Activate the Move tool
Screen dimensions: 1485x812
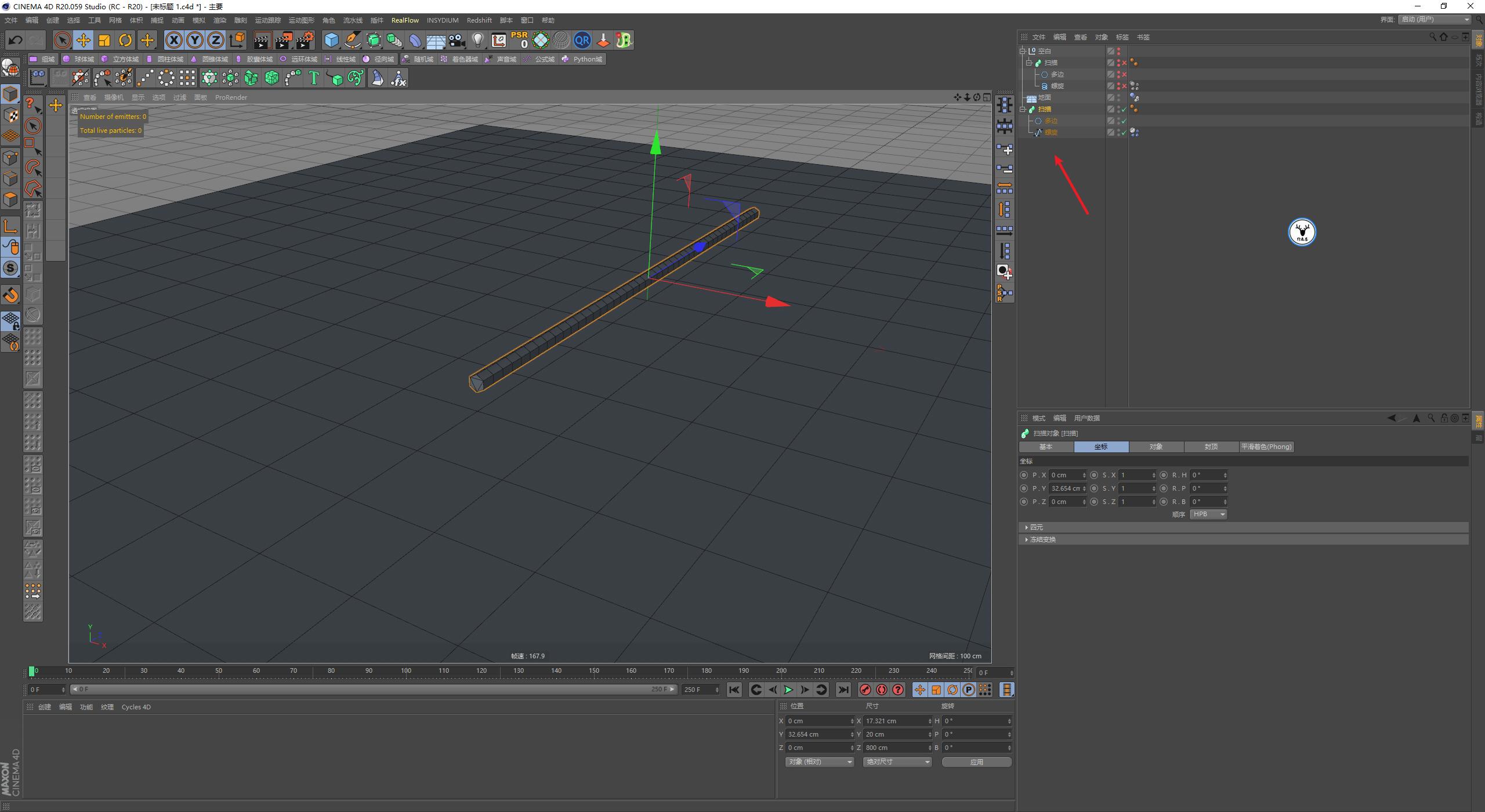click(83, 40)
